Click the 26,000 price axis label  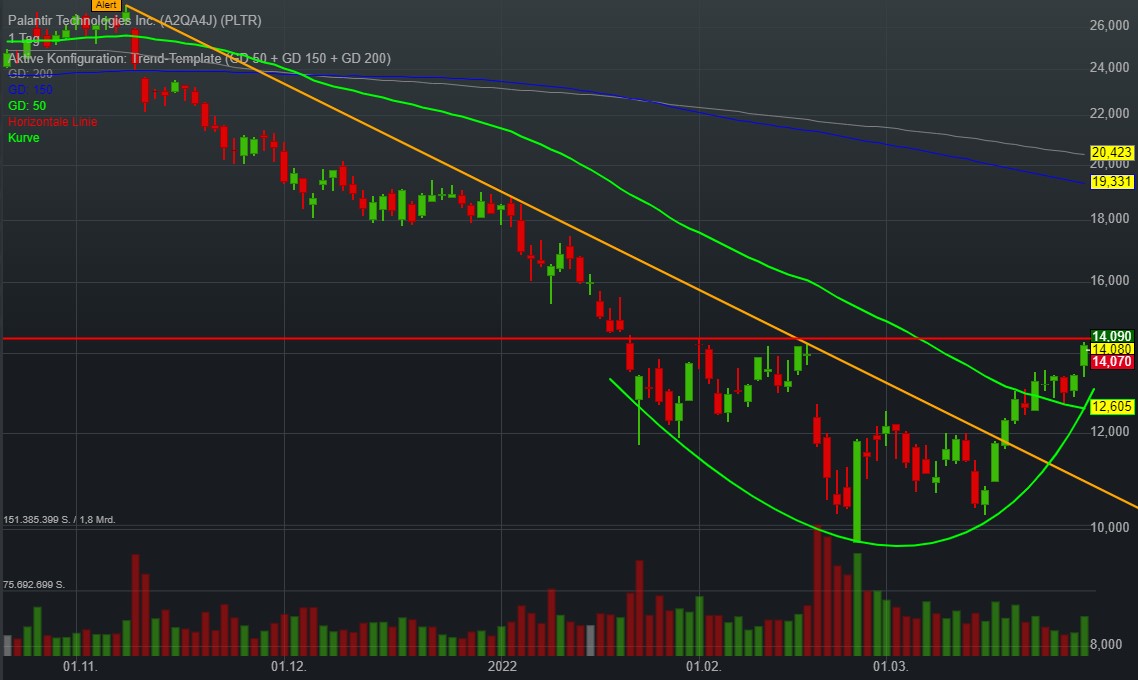[1109, 25]
